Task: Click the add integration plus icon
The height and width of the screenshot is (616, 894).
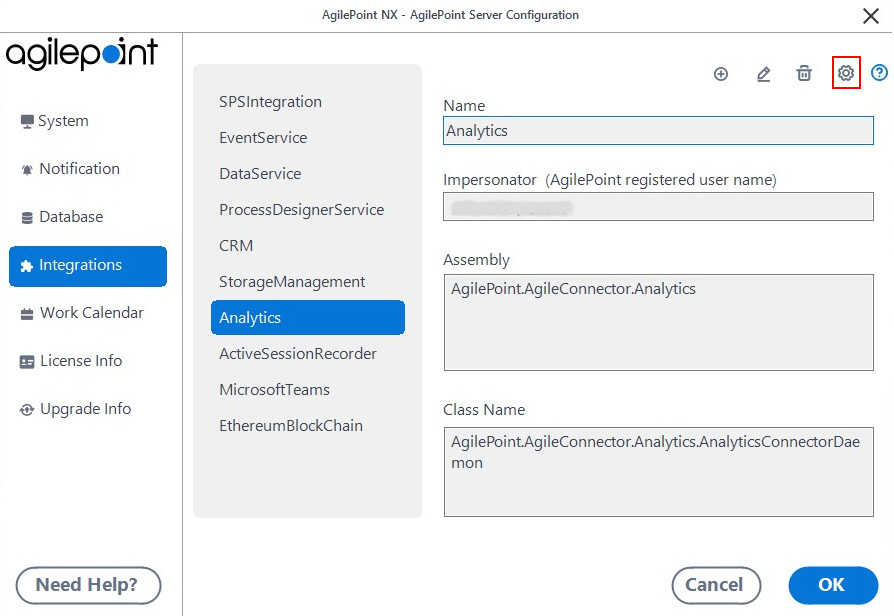Action: pyautogui.click(x=721, y=74)
